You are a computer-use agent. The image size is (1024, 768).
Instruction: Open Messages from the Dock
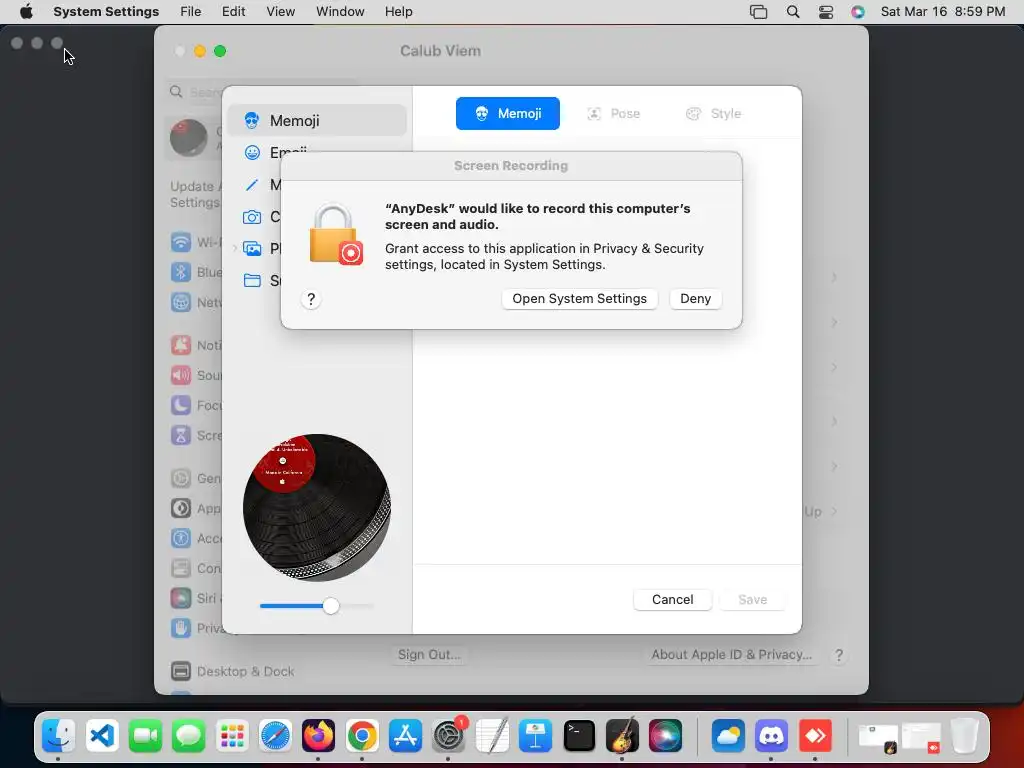(188, 736)
